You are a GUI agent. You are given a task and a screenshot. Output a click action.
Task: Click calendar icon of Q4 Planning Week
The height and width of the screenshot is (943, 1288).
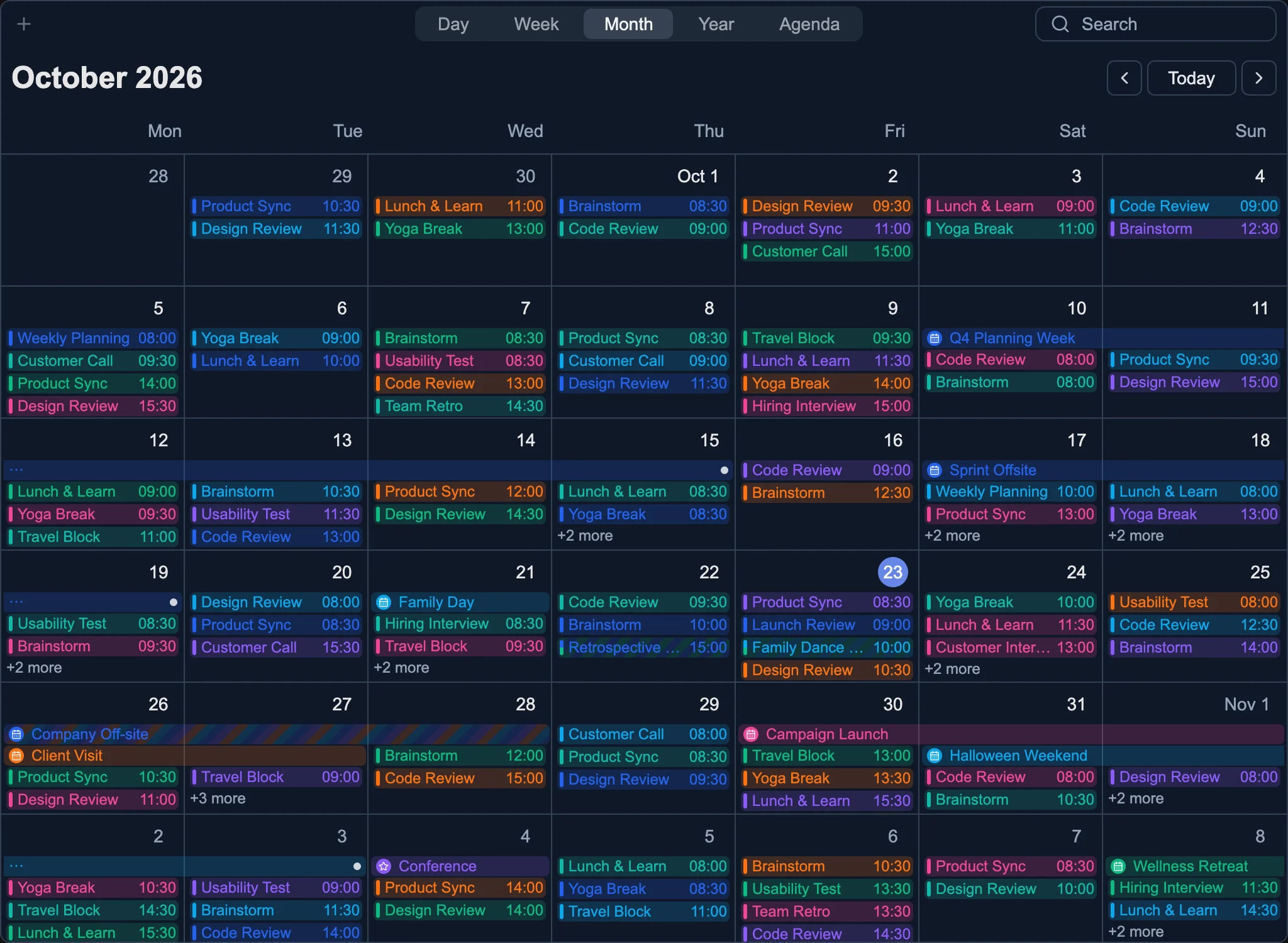point(935,338)
